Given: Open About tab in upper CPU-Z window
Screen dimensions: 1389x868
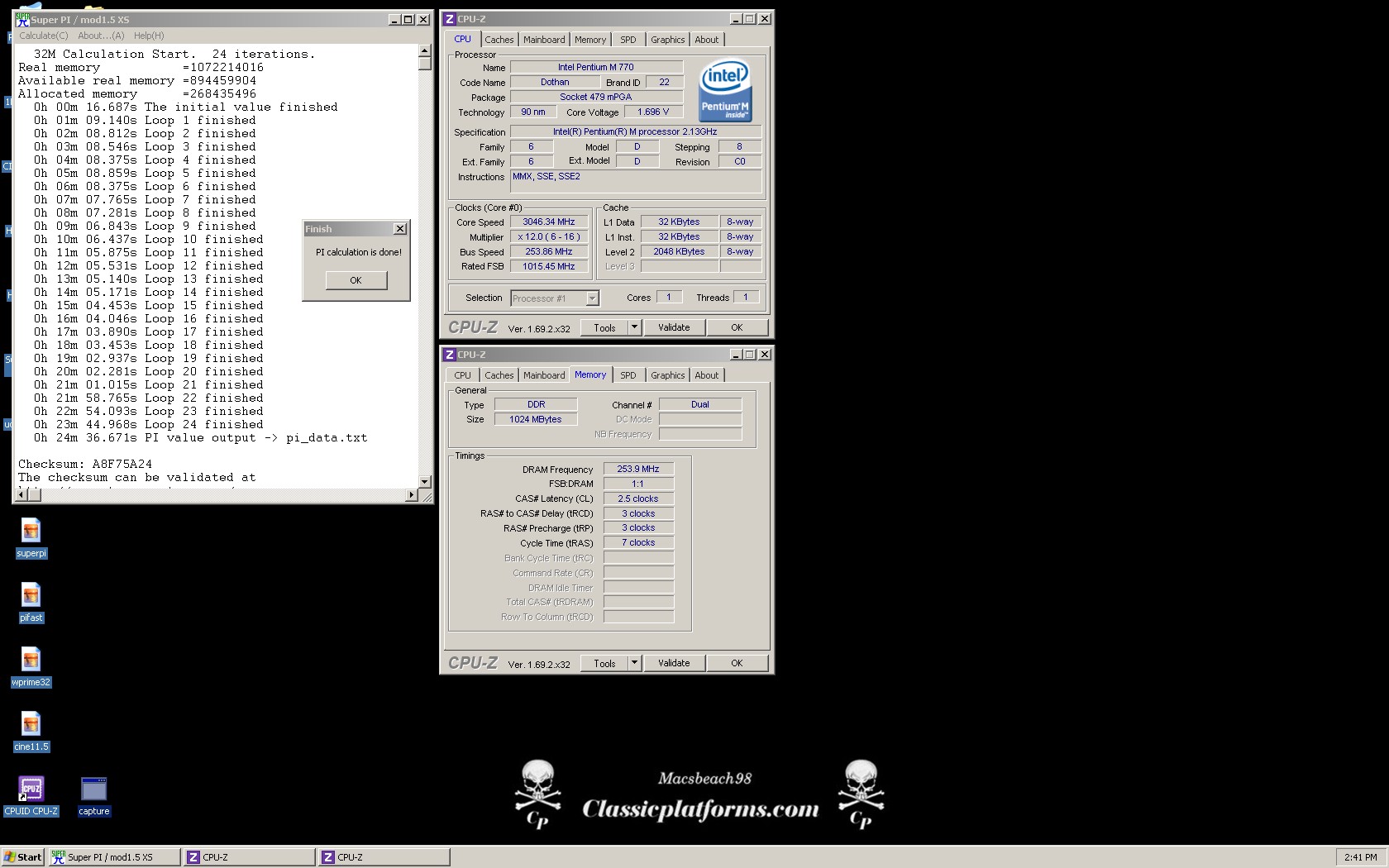Looking at the screenshot, I should (x=706, y=40).
